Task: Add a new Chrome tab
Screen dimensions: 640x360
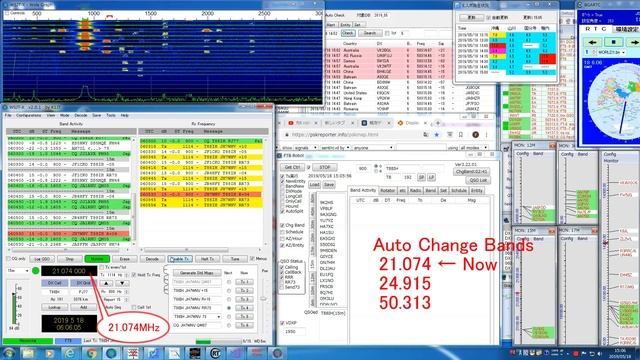Action: coord(438,123)
